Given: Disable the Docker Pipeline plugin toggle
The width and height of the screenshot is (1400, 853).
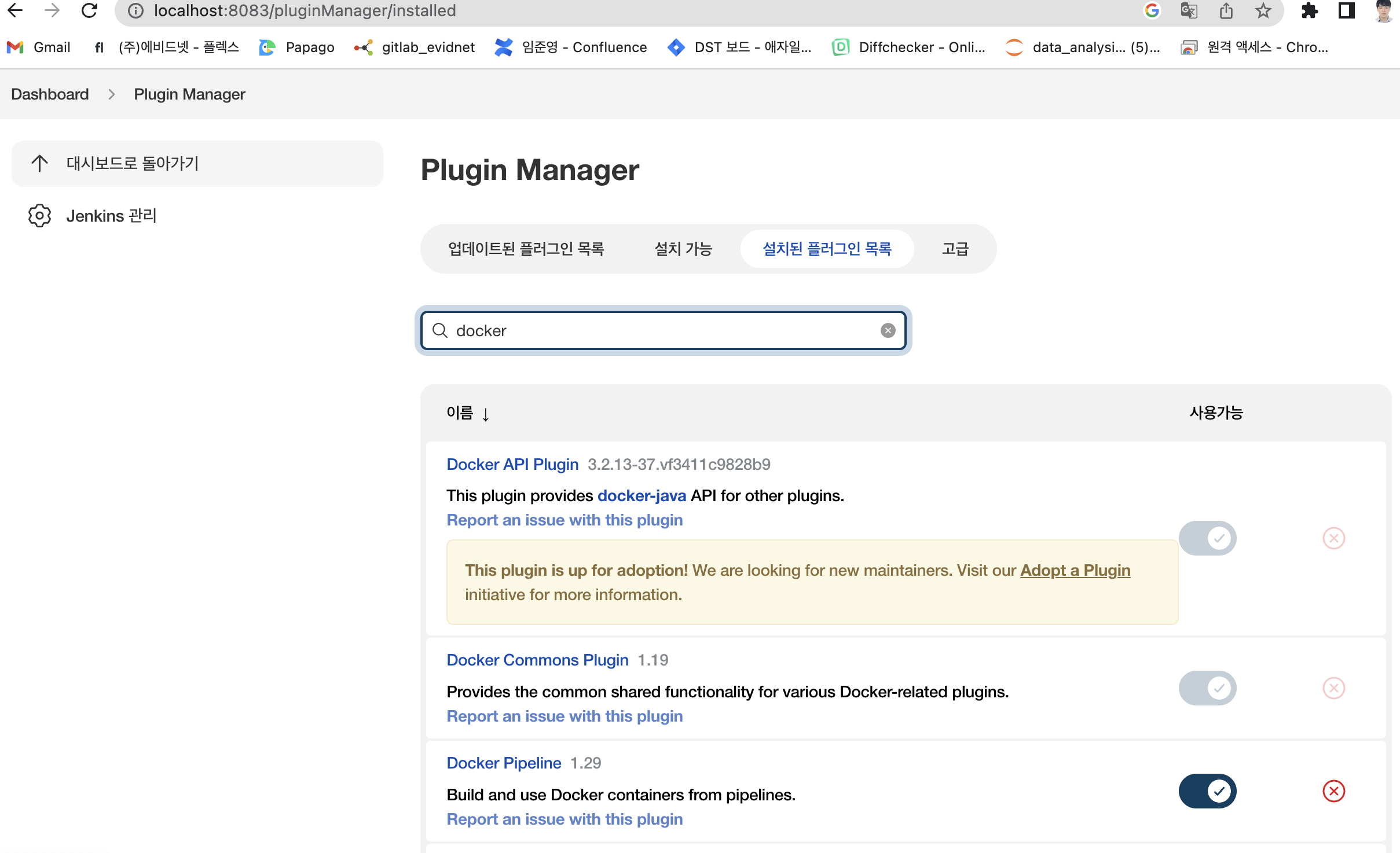Looking at the screenshot, I should [1207, 791].
